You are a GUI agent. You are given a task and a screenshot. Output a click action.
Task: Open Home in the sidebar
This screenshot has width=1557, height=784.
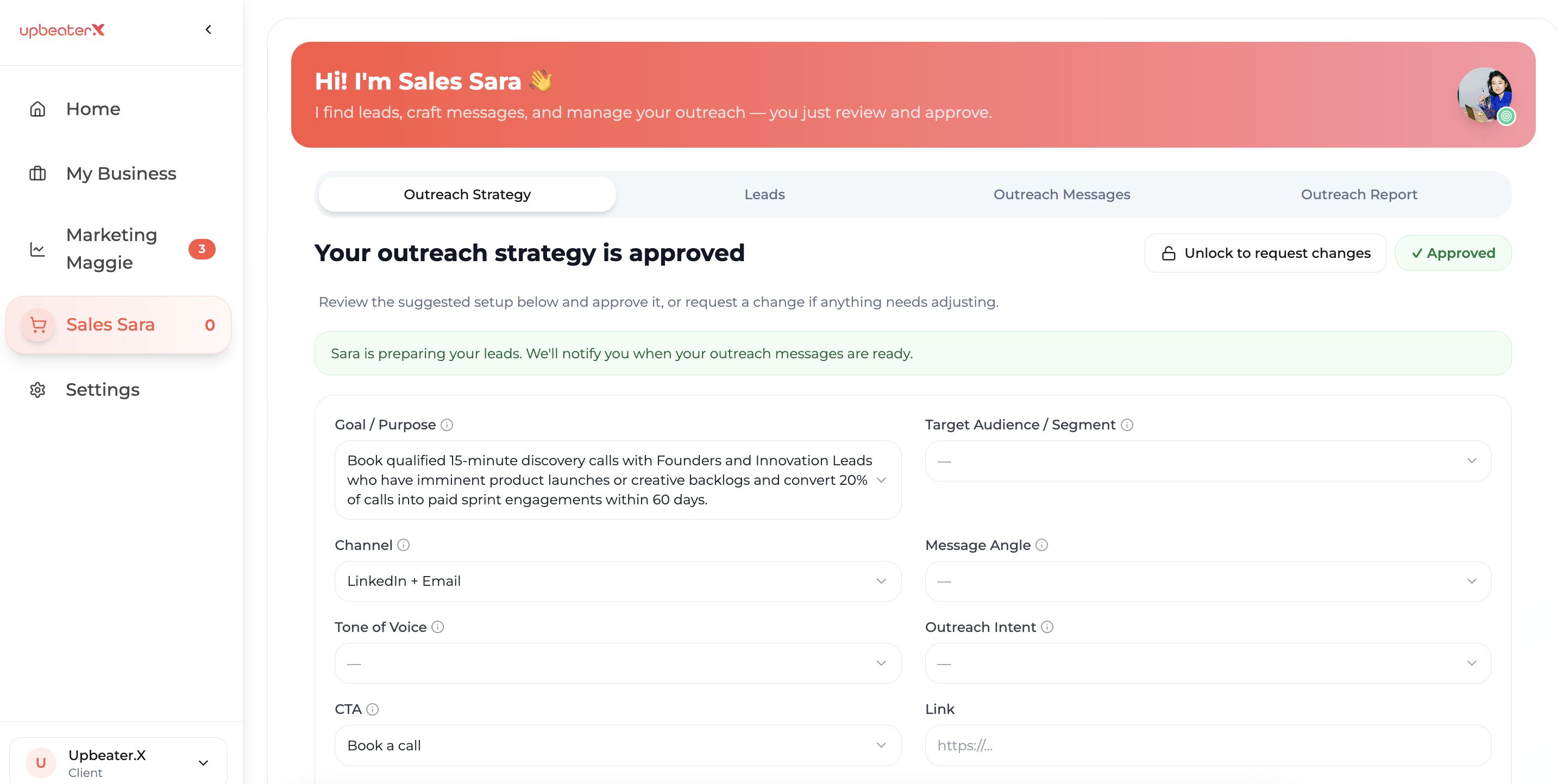click(118, 109)
